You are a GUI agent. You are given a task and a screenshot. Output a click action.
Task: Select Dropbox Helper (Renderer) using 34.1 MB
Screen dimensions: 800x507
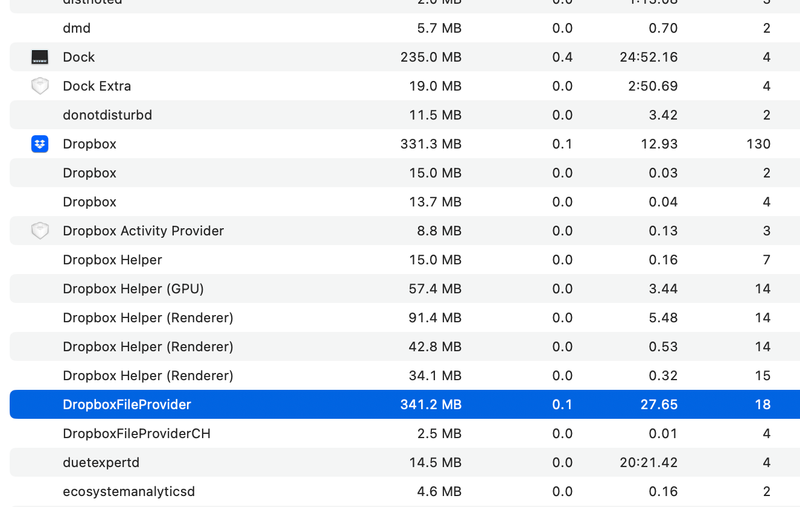tap(405, 375)
